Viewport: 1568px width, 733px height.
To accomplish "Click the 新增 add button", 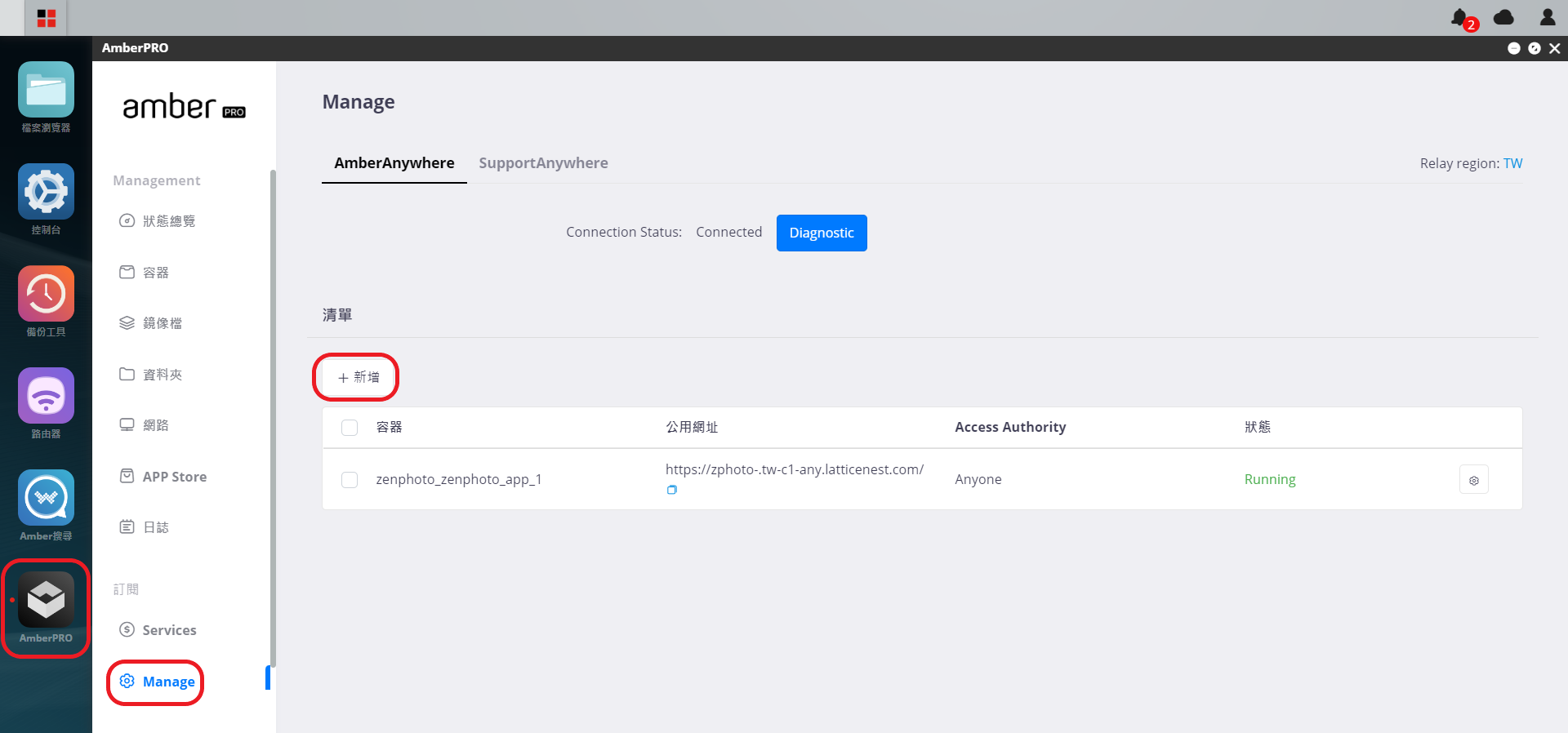I will tap(358, 378).
